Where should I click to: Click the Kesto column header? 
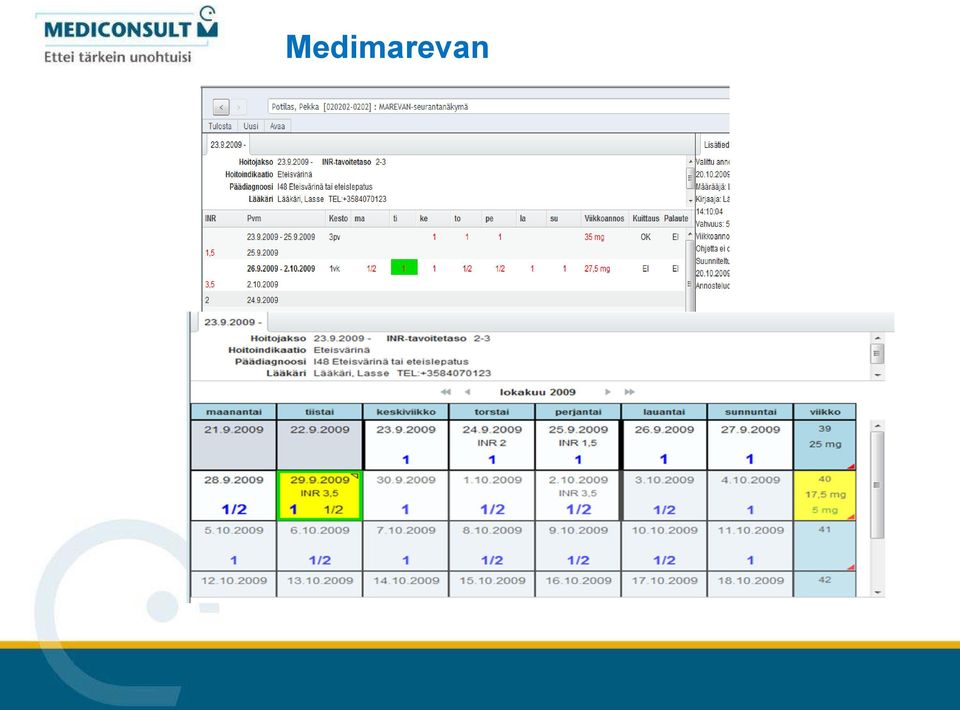tap(338, 219)
